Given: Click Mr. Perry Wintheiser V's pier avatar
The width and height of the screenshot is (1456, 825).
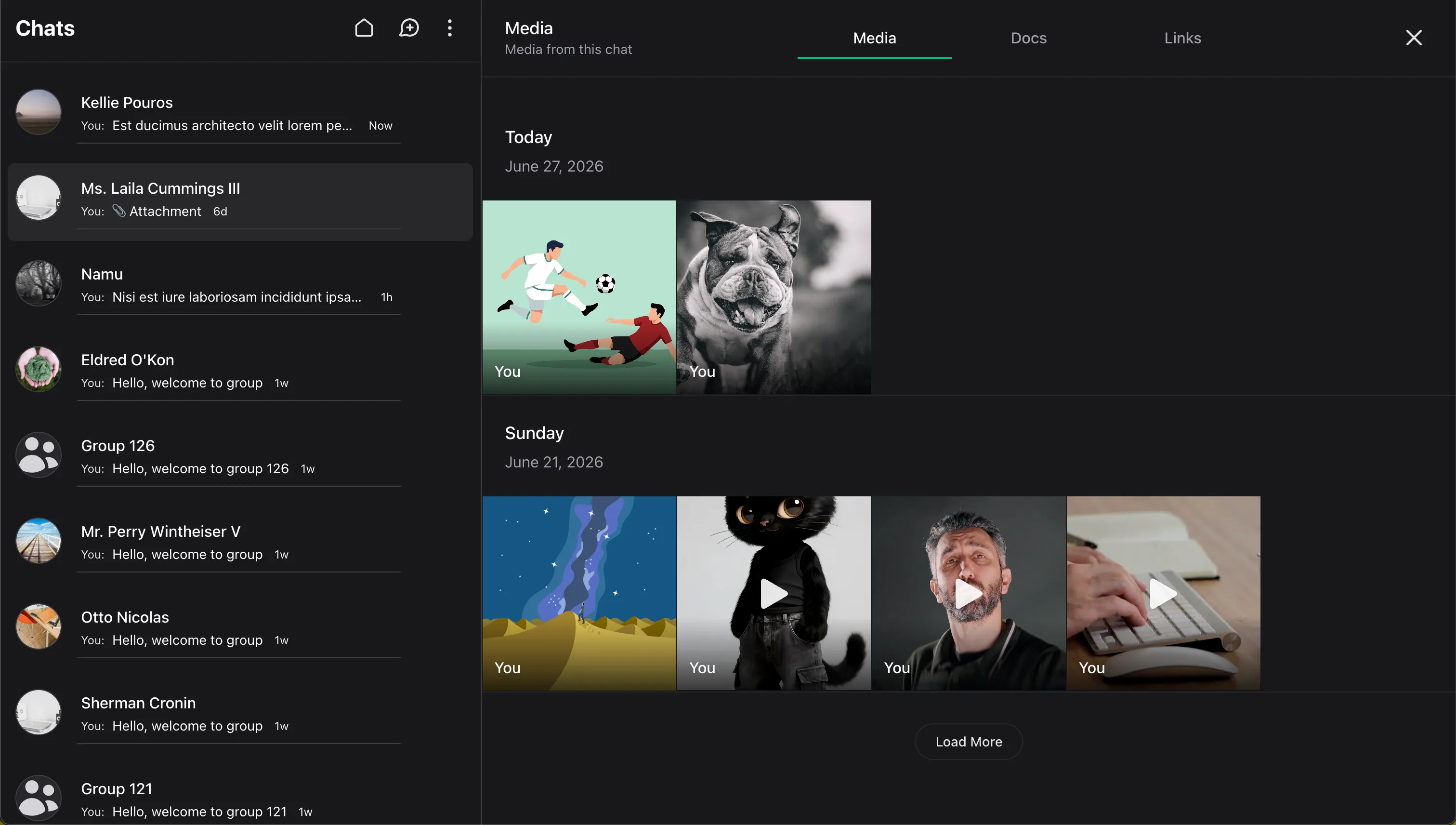Looking at the screenshot, I should [x=39, y=541].
